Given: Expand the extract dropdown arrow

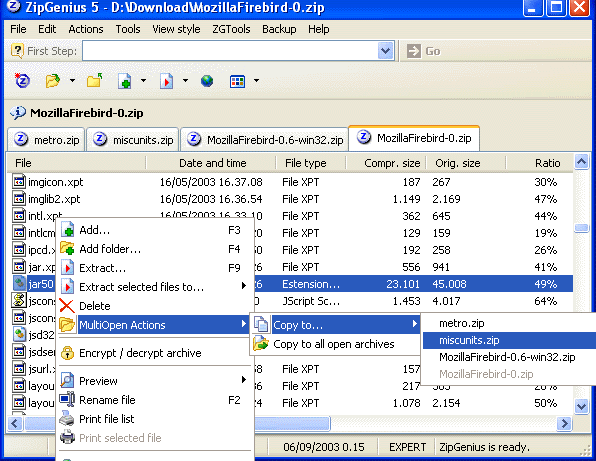Looking at the screenshot, I should click(x=185, y=81).
